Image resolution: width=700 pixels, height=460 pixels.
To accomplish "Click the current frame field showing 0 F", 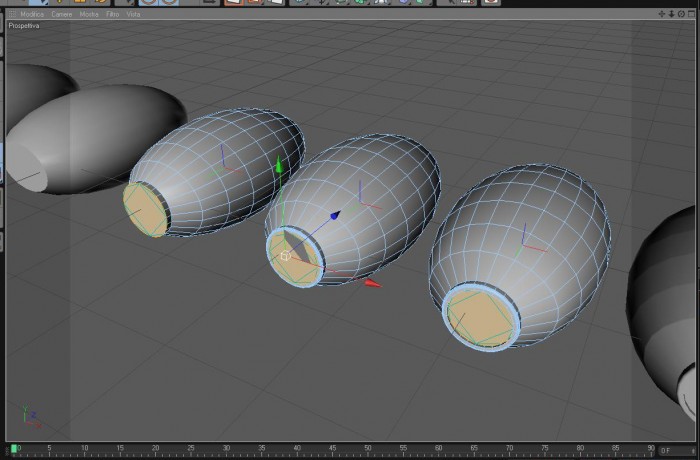I will 676,450.
